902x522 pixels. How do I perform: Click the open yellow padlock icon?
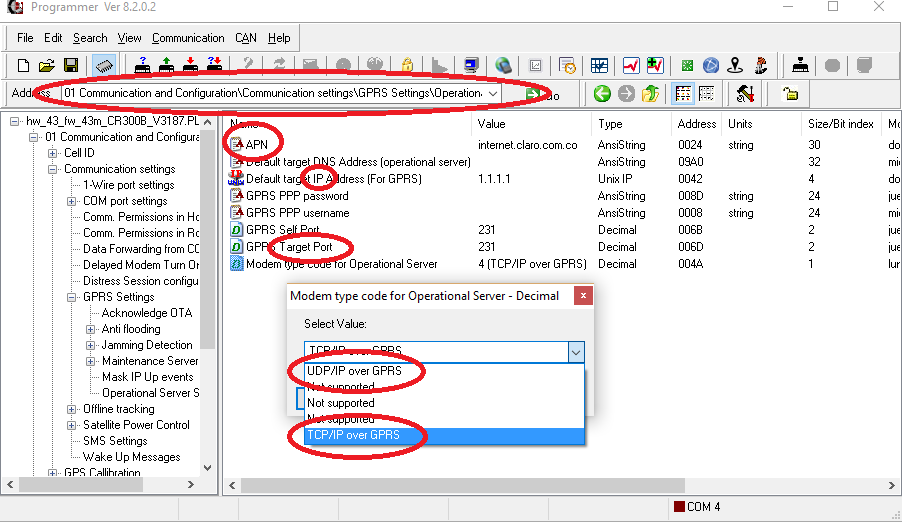791,94
